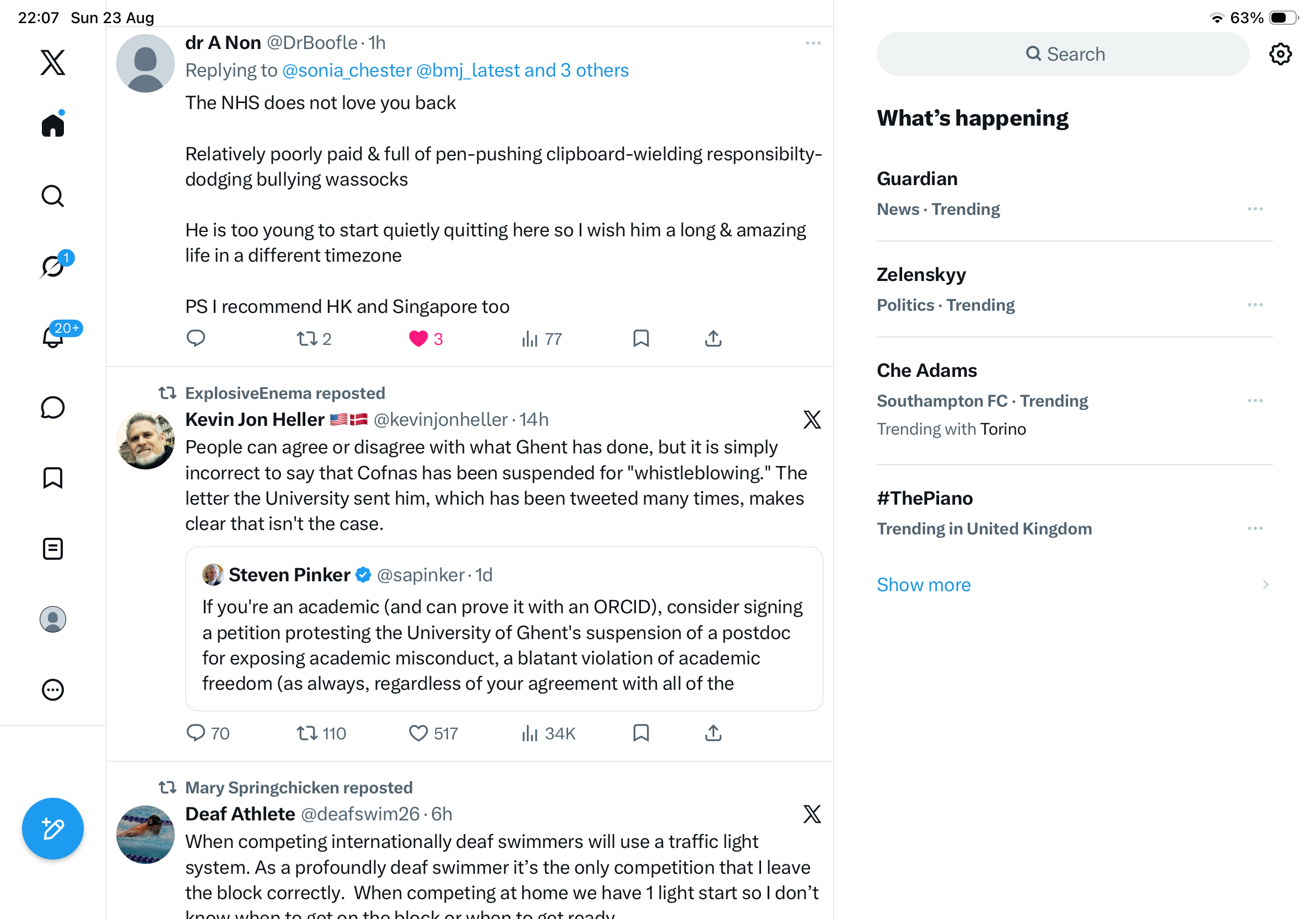Viewport: 1316px width, 919px height.
Task: Open the Messages chat bubble icon
Action: pyautogui.click(x=53, y=407)
